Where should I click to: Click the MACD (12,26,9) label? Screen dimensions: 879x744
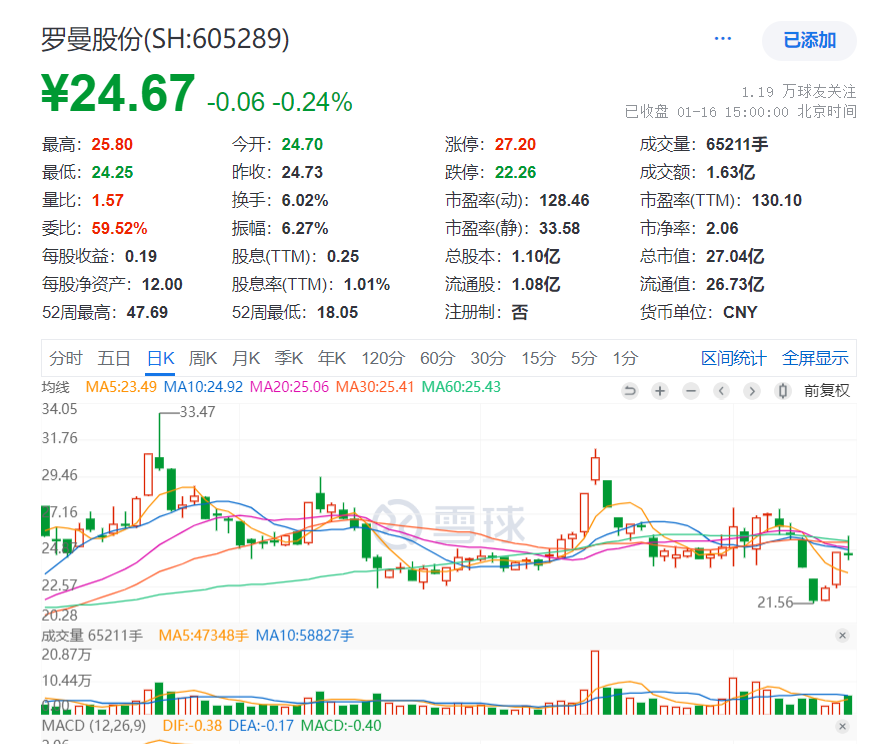point(94,726)
